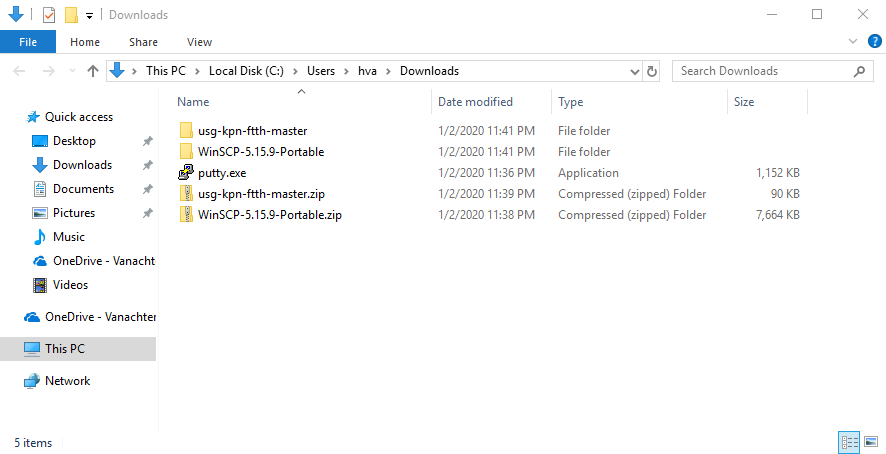This screenshot has width=886, height=454.
Task: Click hva in the address breadcrumb
Action: click(367, 71)
